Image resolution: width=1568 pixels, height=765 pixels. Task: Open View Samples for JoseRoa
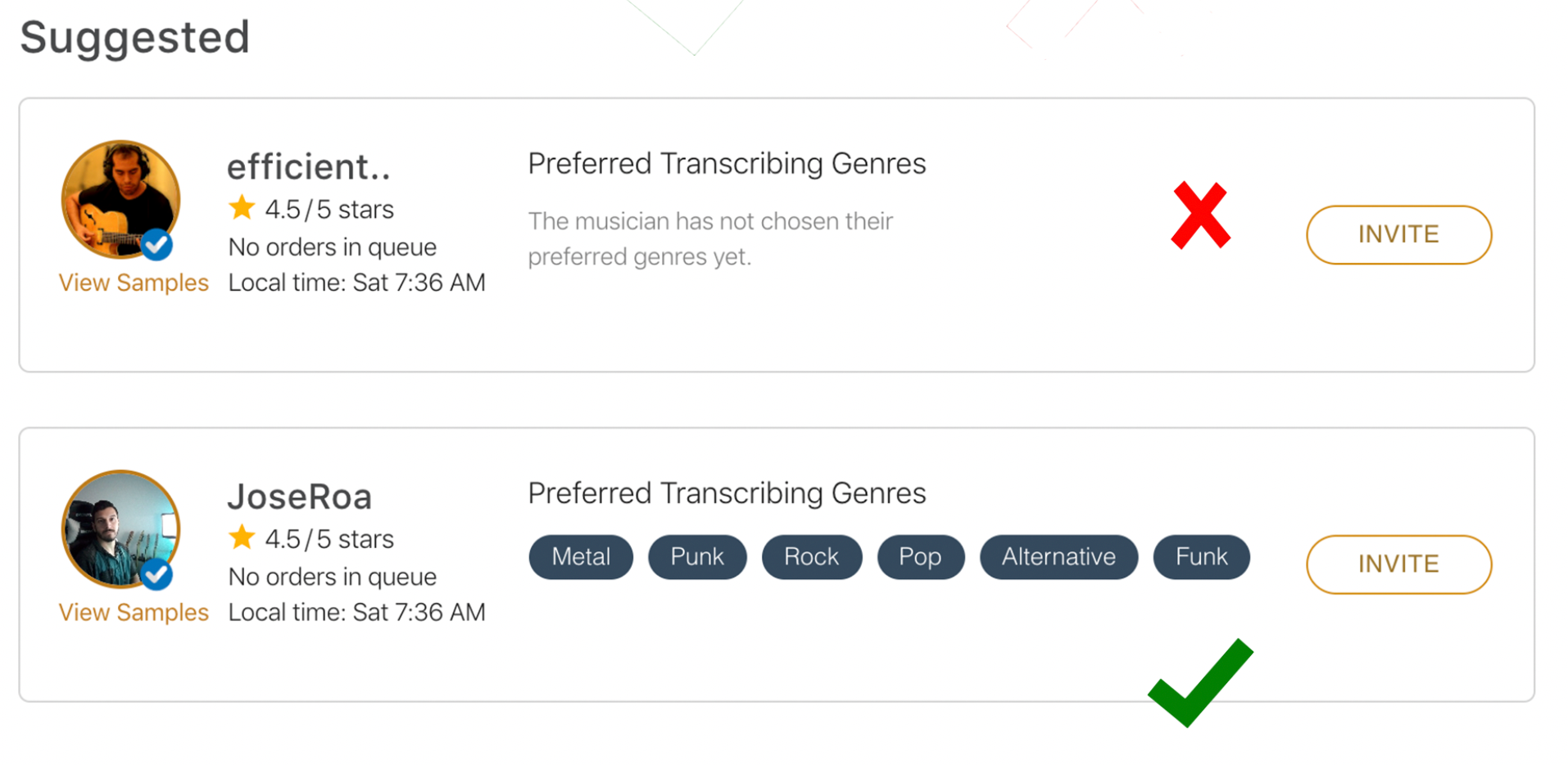pos(134,613)
